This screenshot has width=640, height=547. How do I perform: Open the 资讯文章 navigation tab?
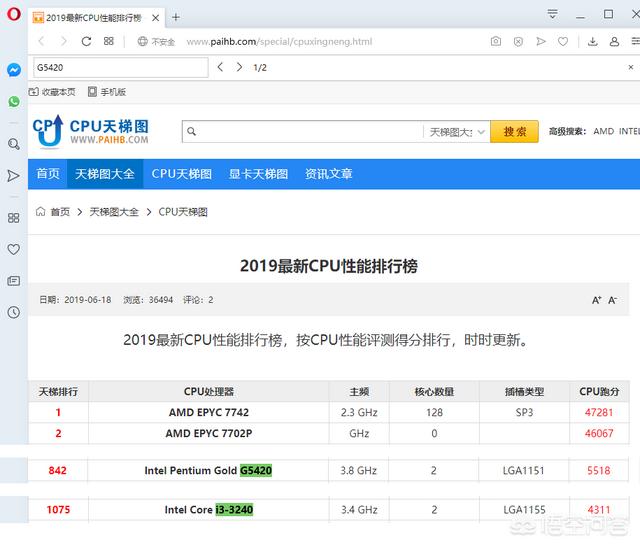point(329,174)
